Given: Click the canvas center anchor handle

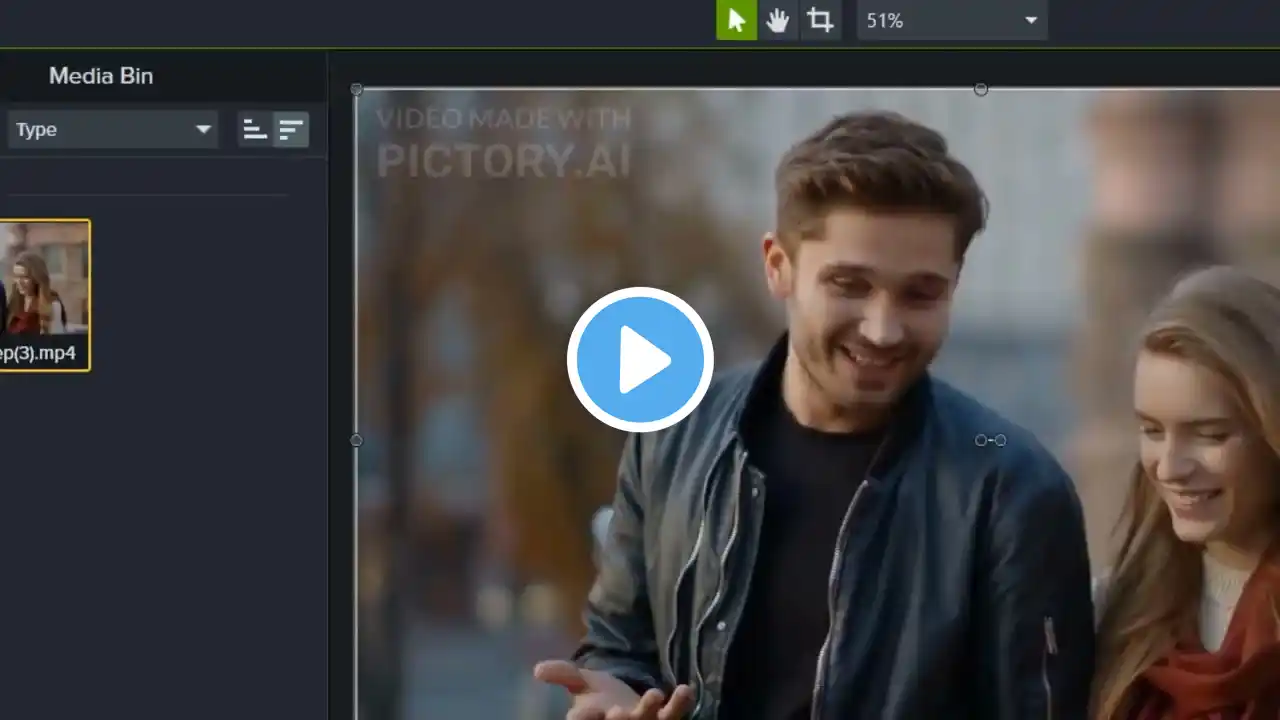Looking at the screenshot, I should click(981, 440).
